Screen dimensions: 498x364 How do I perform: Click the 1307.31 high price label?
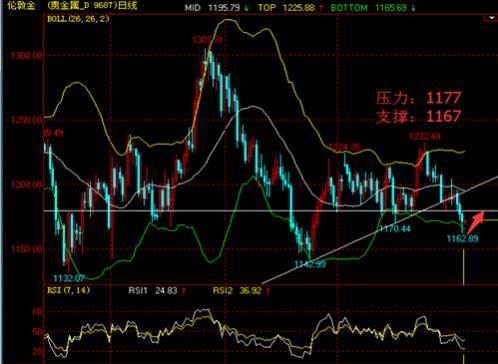click(x=207, y=40)
